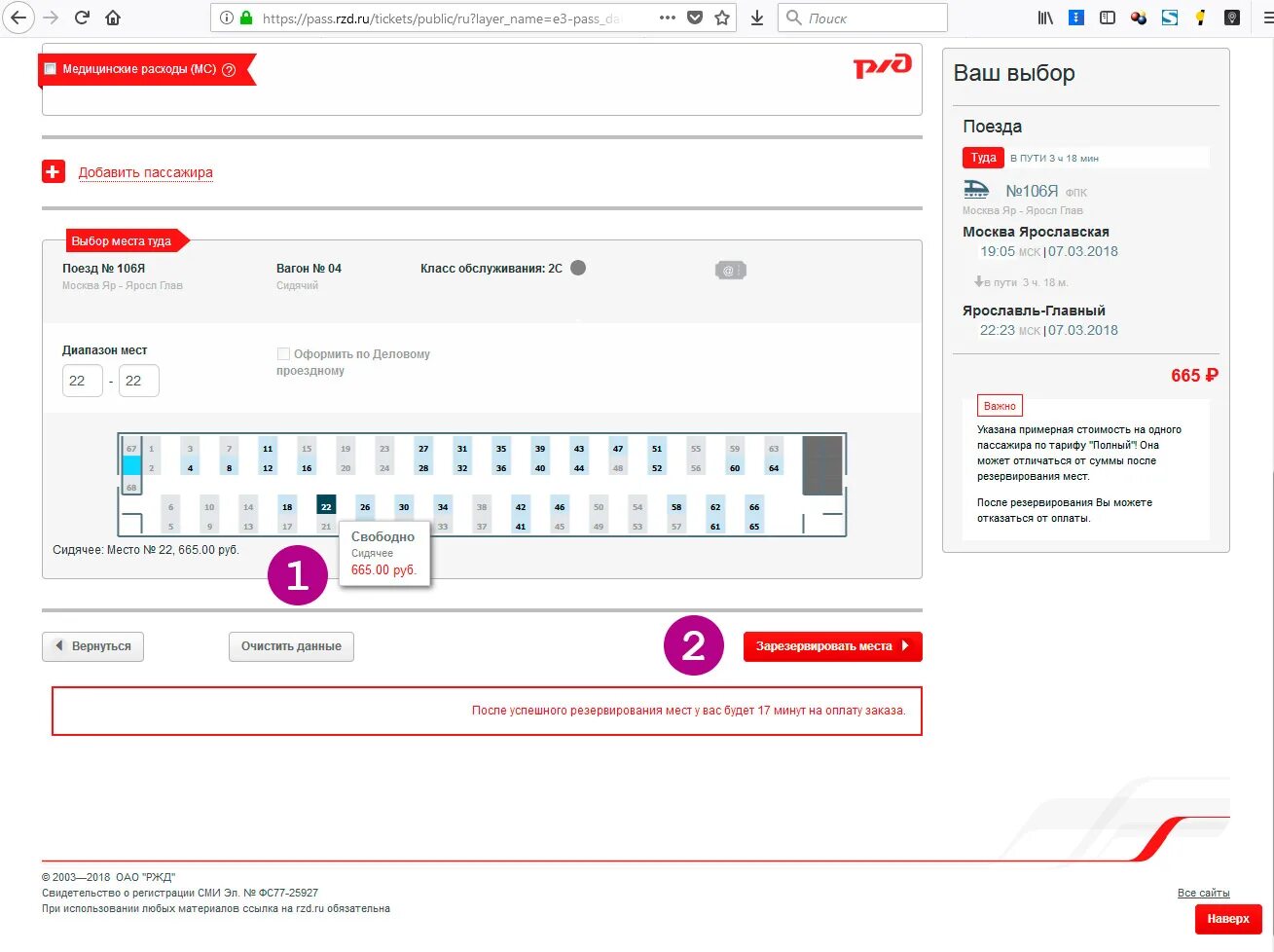1274x952 pixels.
Task: Click the S extension icon in toolbar
Action: [x=1170, y=17]
